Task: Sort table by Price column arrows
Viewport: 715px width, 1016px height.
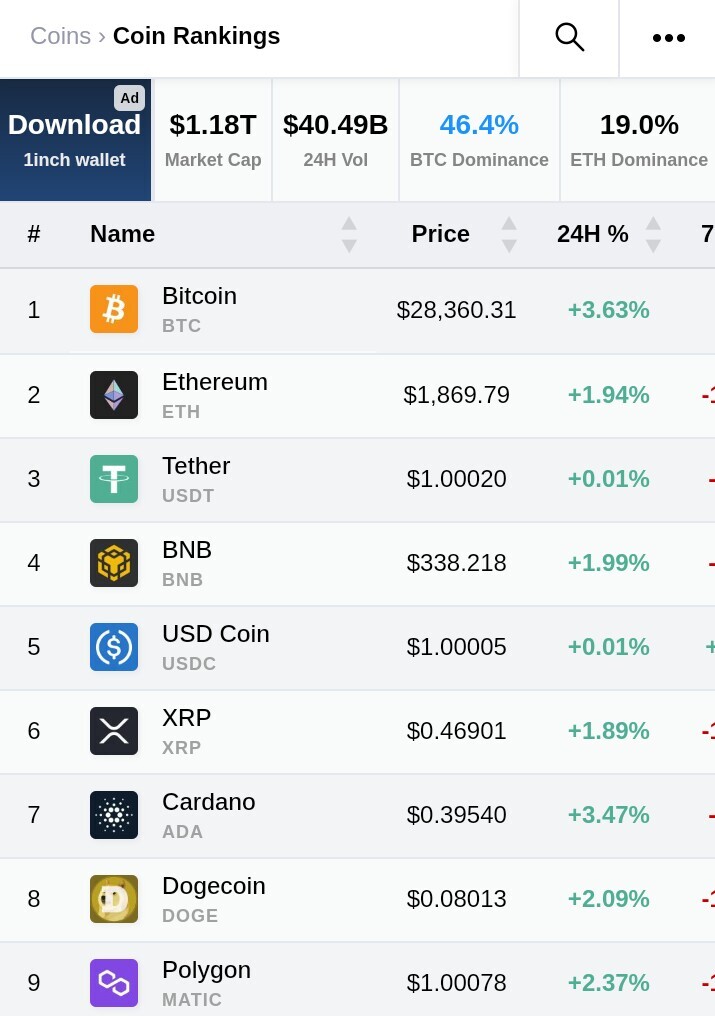Action: (x=509, y=235)
